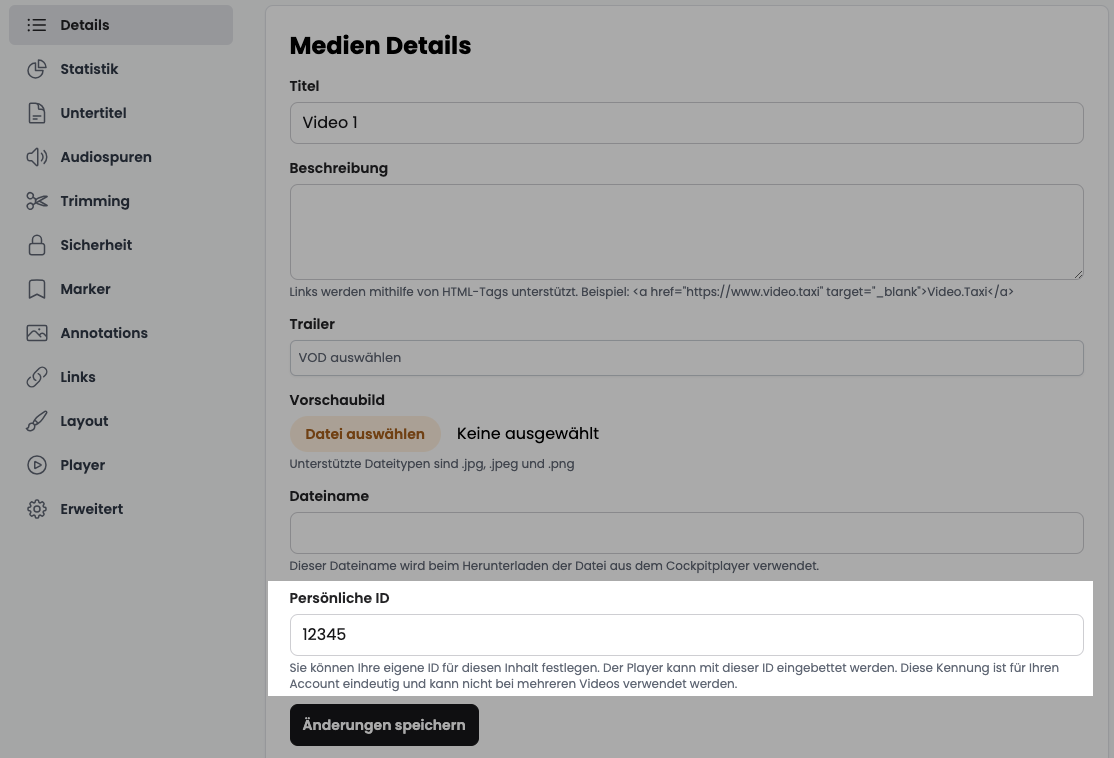
Task: Click the 'Keine ausgewählt' file status text
Action: [x=528, y=433]
